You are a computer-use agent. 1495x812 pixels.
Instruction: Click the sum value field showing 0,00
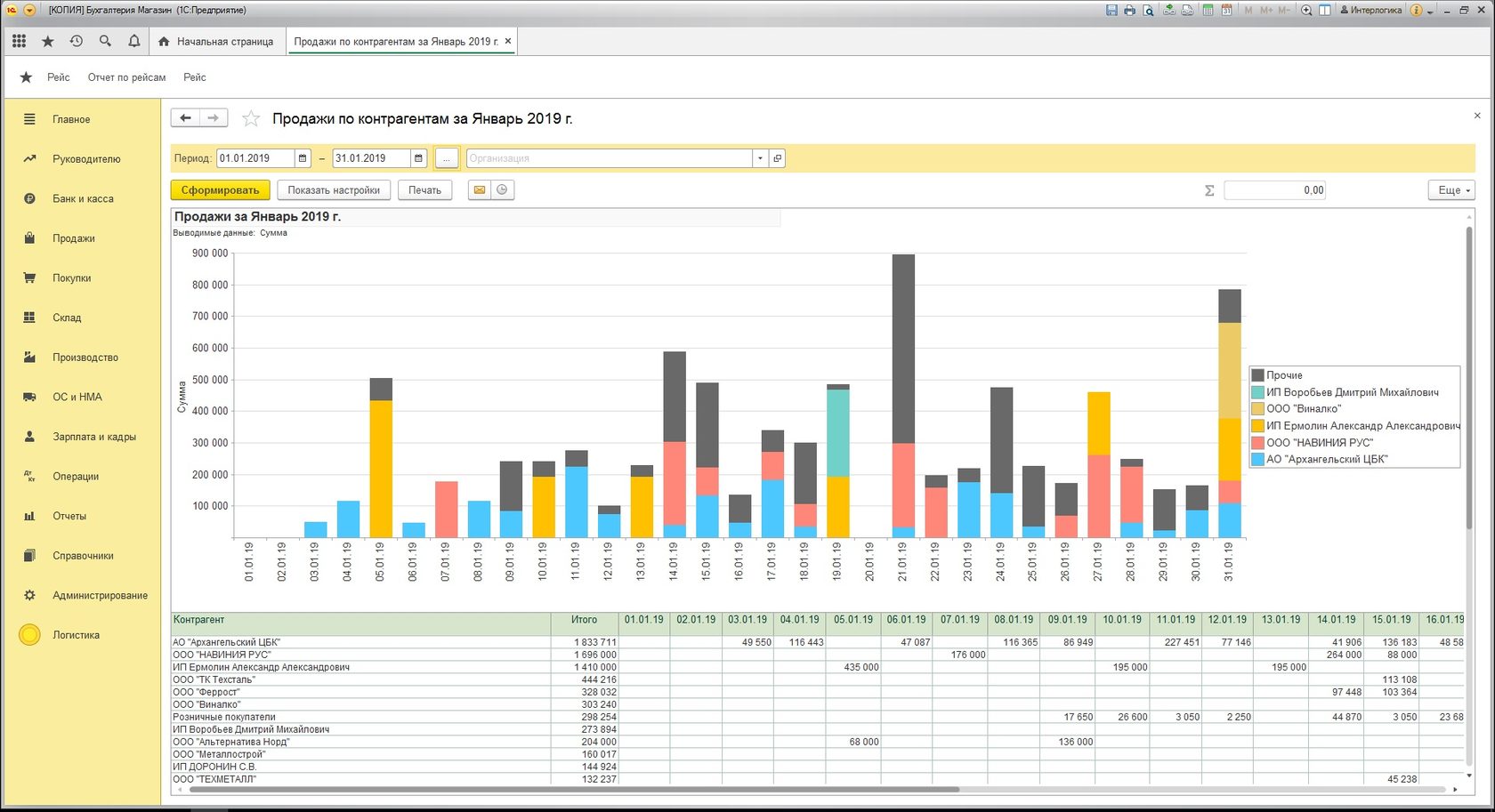point(1274,190)
